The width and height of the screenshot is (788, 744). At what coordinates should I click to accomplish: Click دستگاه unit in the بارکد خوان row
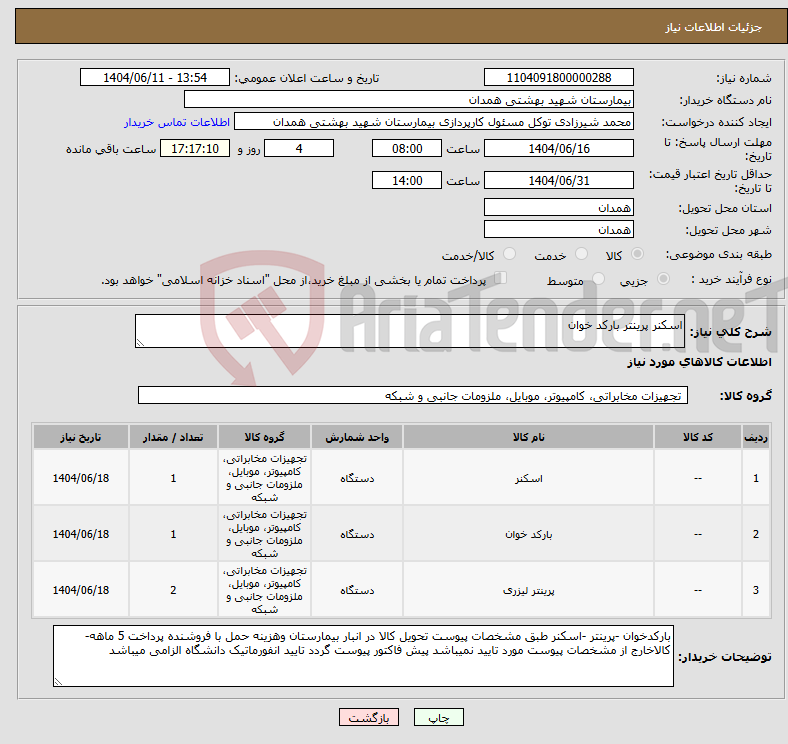(357, 534)
